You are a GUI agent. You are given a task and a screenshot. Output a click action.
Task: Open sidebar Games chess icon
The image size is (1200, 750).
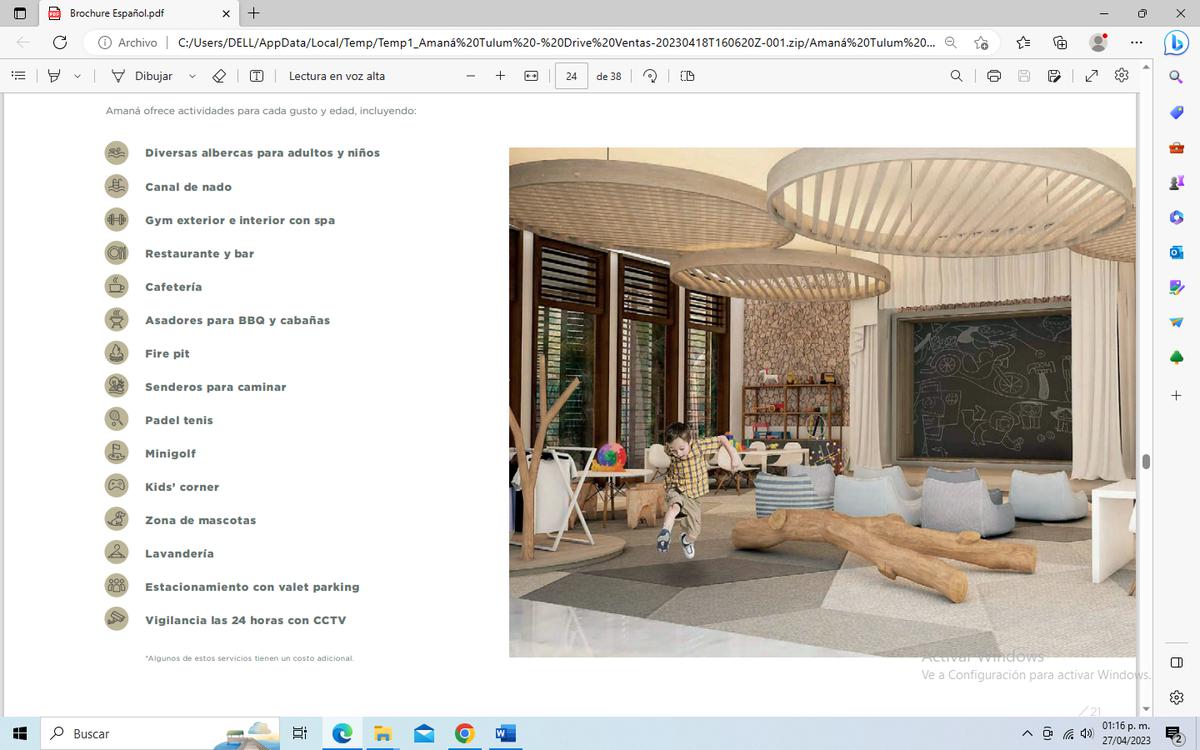tap(1176, 183)
